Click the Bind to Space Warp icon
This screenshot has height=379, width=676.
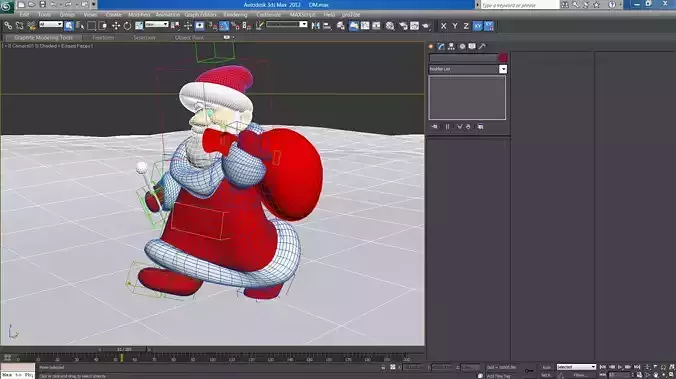coord(31,26)
